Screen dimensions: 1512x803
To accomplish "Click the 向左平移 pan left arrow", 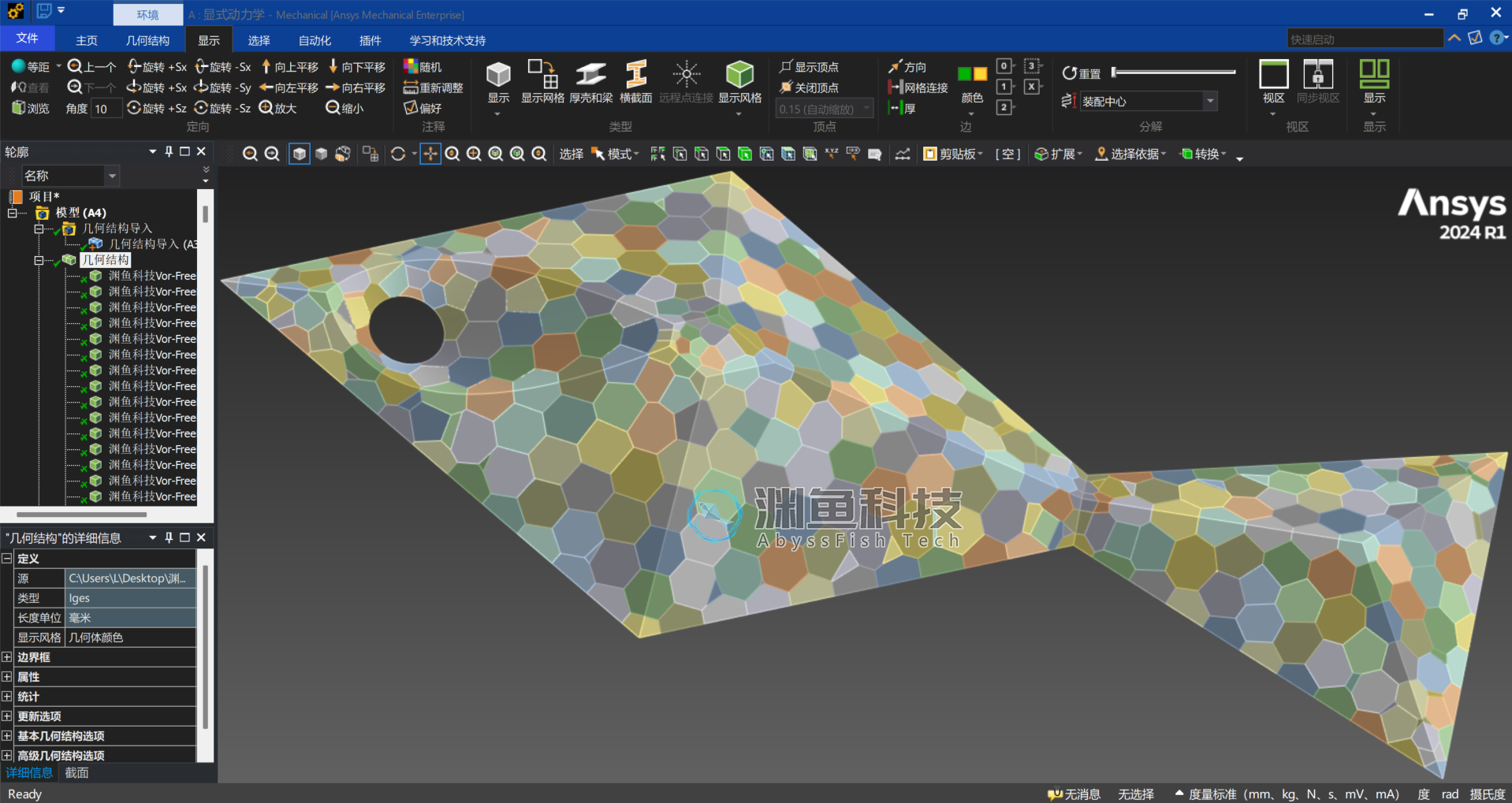I will (x=266, y=87).
